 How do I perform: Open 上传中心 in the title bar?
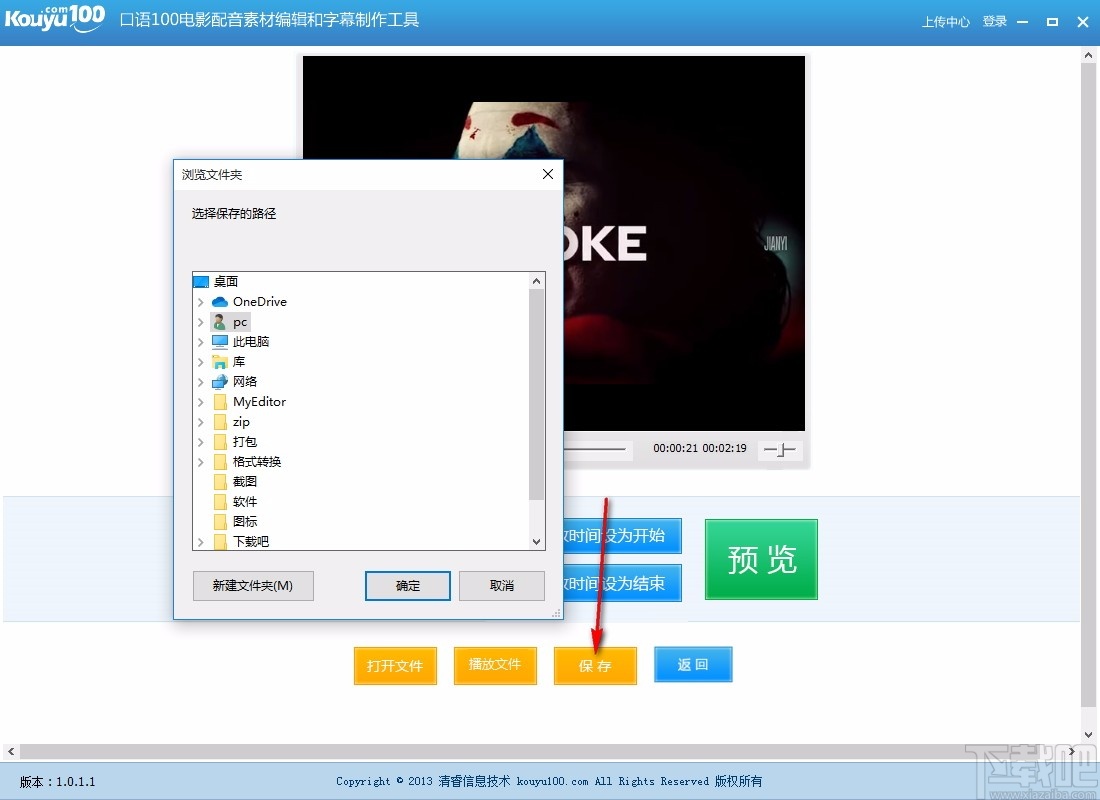point(945,22)
